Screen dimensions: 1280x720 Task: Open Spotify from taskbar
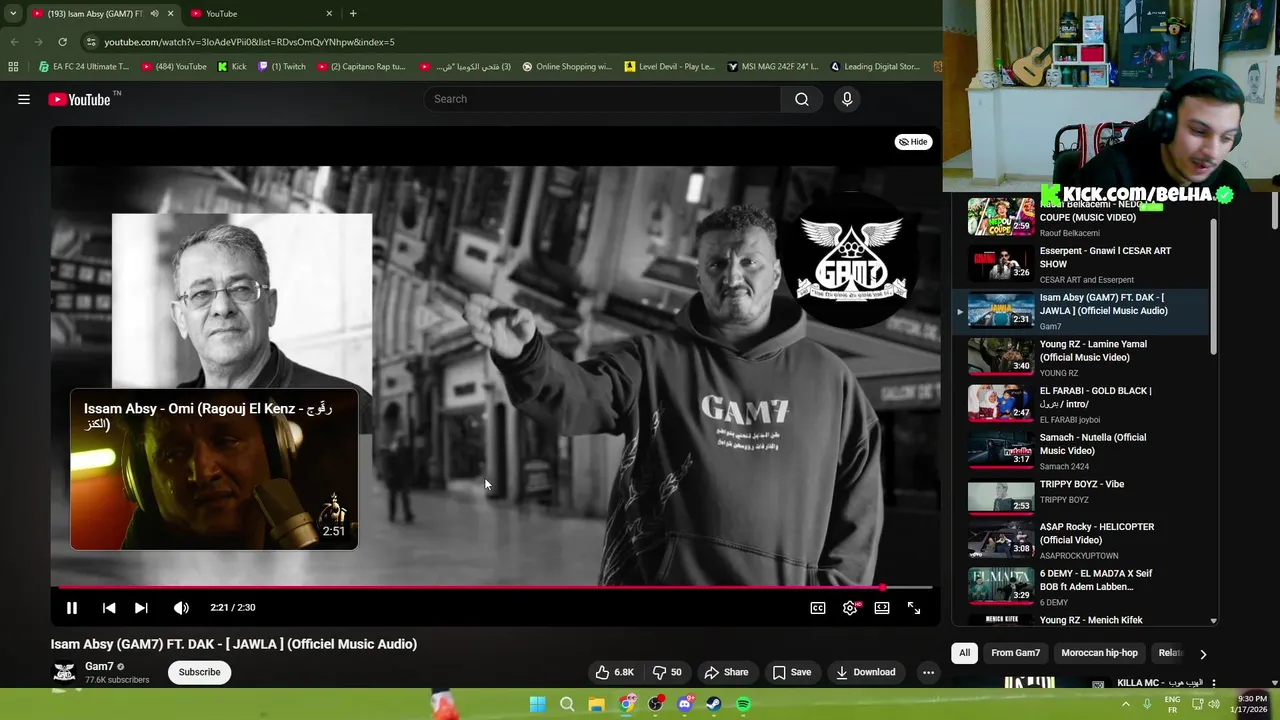(x=743, y=704)
